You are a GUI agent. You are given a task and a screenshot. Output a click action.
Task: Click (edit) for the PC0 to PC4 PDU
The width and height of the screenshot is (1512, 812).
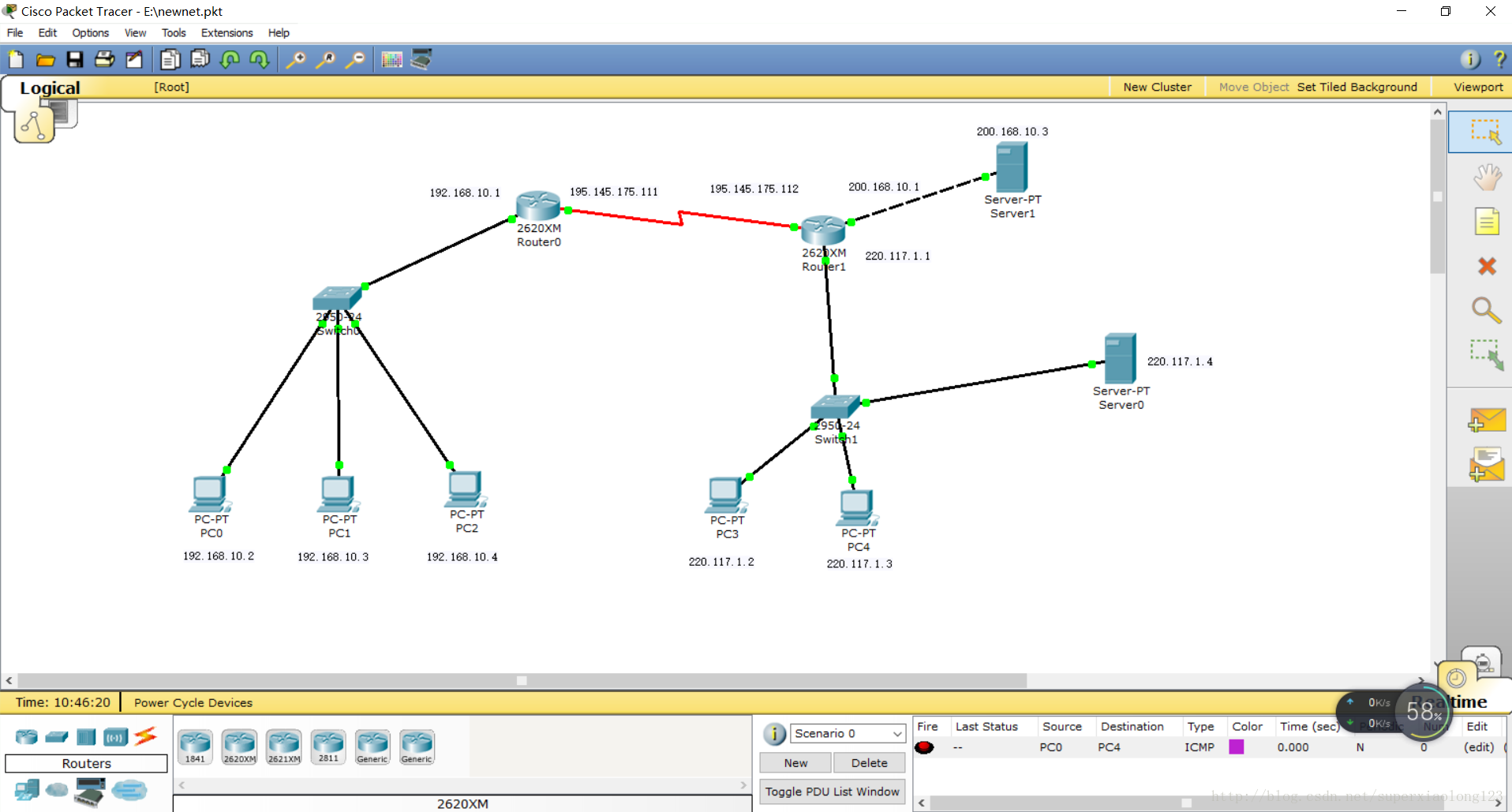(x=1478, y=747)
